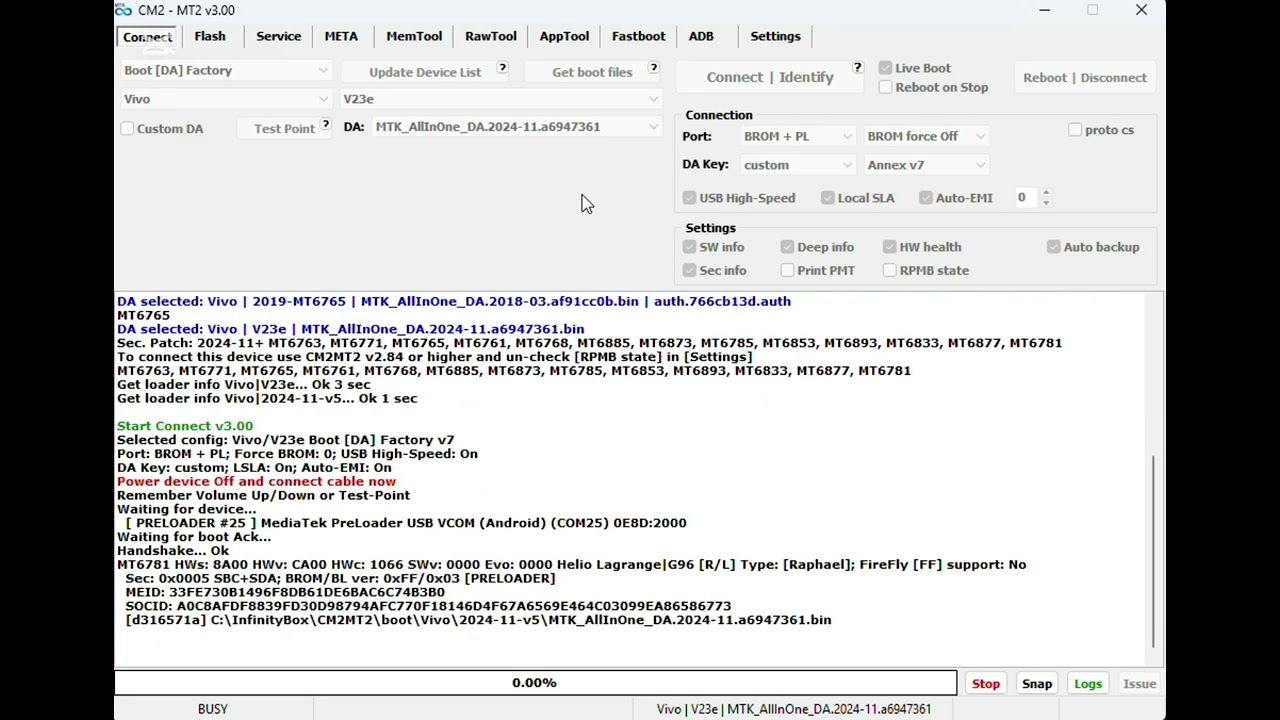Screen dimensions: 1280x720
Task: Click the Vivo | V23e status bar entry
Action: [794, 709]
